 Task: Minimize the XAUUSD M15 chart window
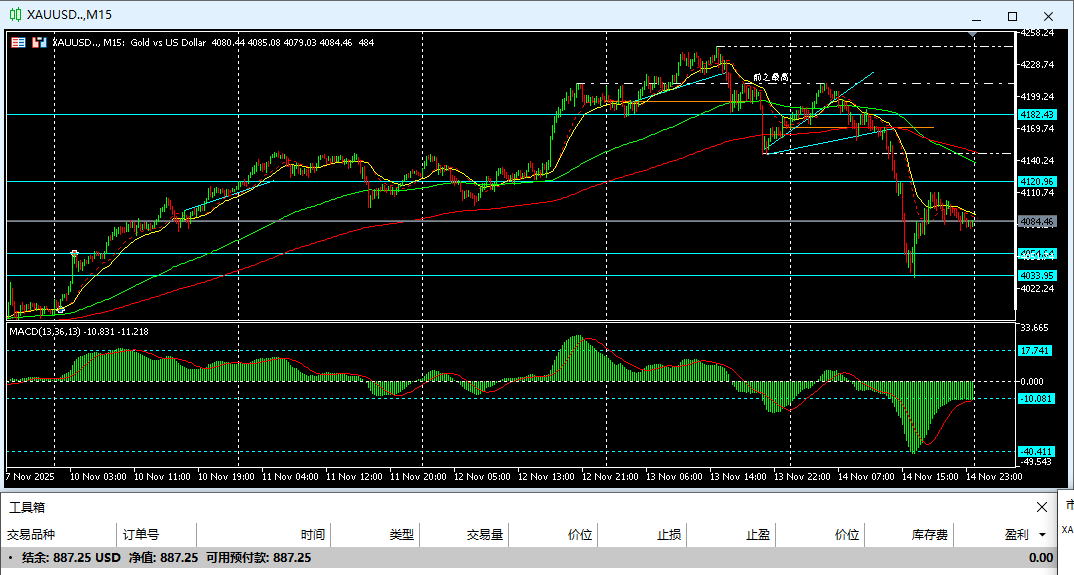(x=977, y=16)
